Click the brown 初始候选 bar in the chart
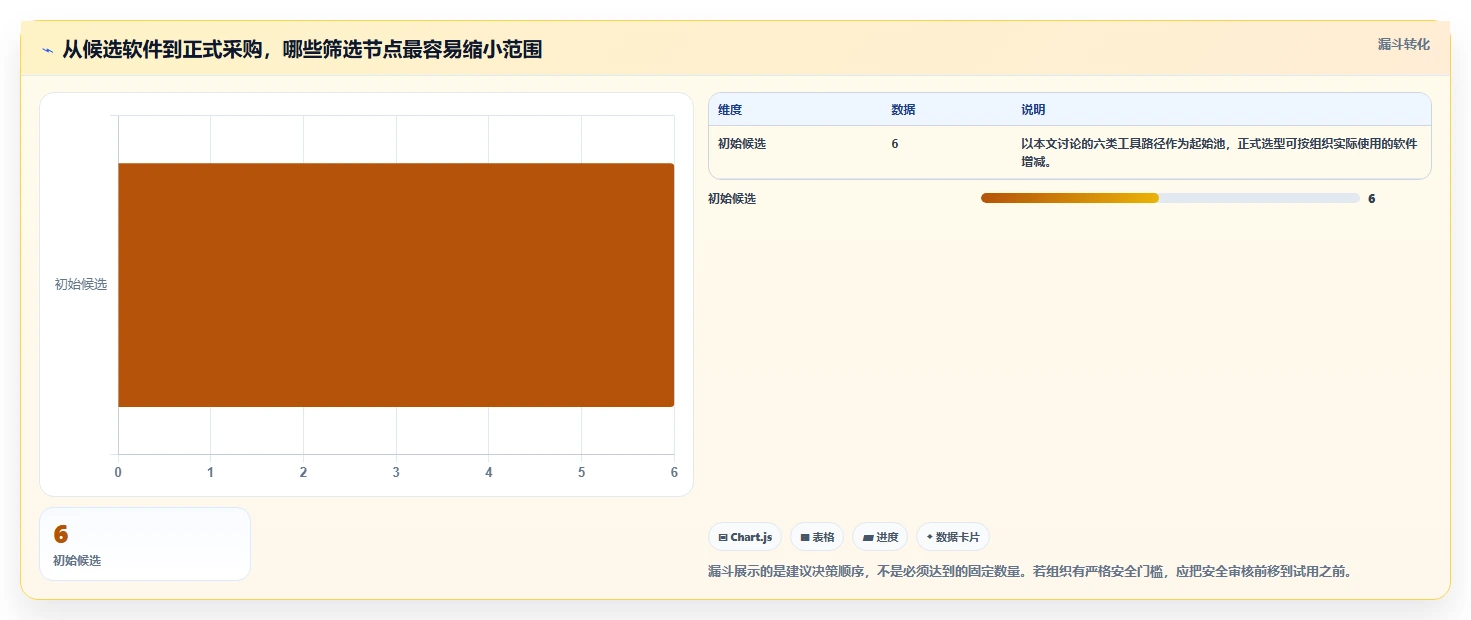1471x620 pixels. 396,285
